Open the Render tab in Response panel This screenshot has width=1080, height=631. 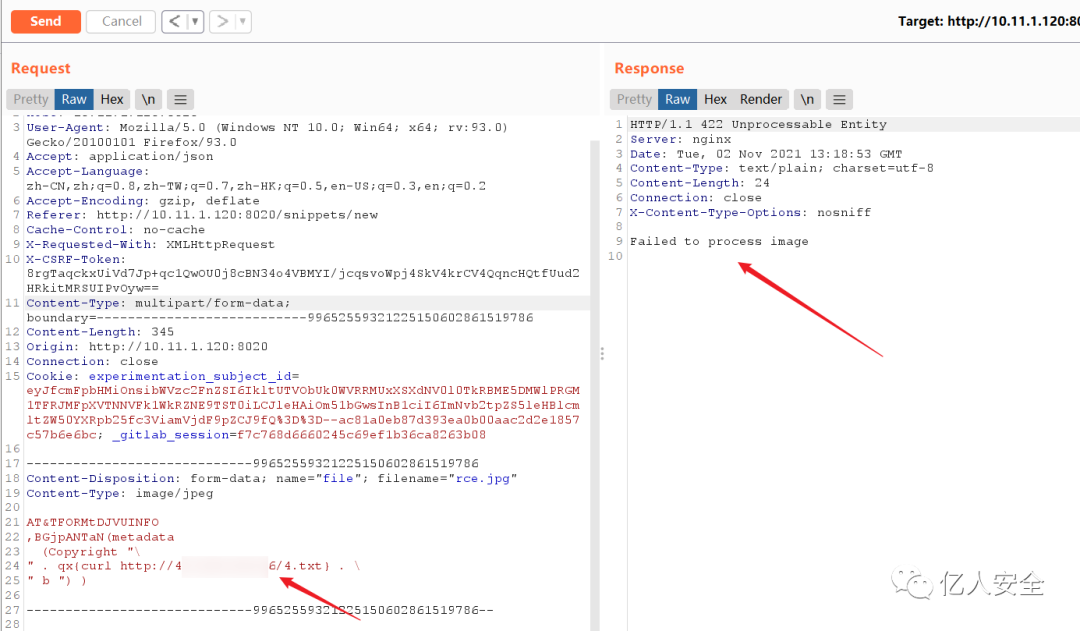pyautogui.click(x=760, y=99)
